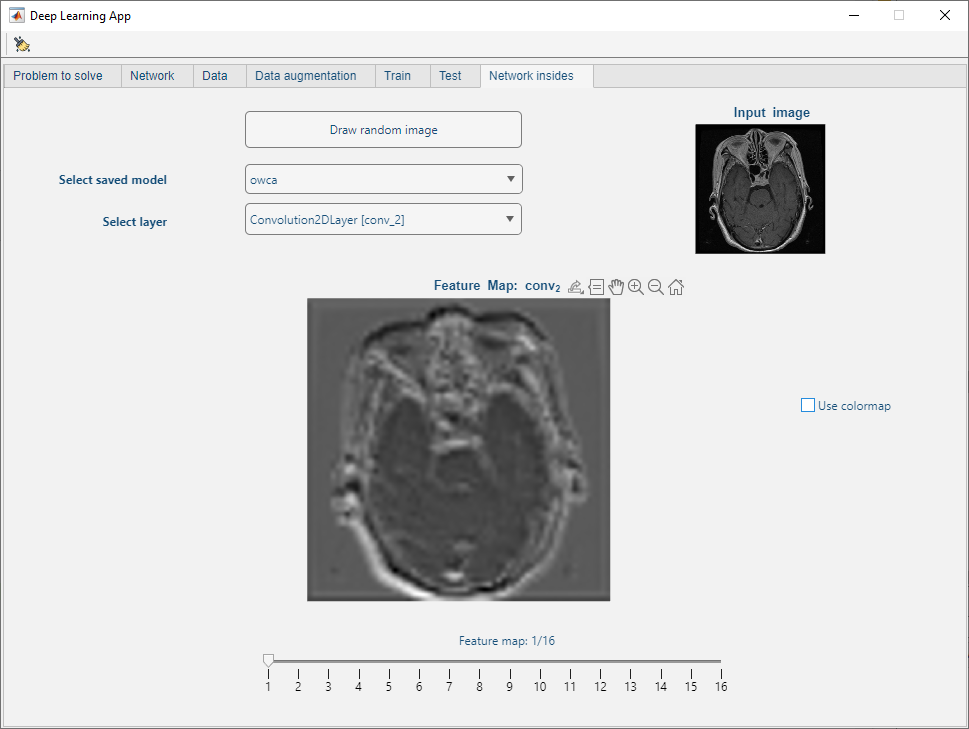Activate the zoom in magnifier
969x729 pixels.
636,287
